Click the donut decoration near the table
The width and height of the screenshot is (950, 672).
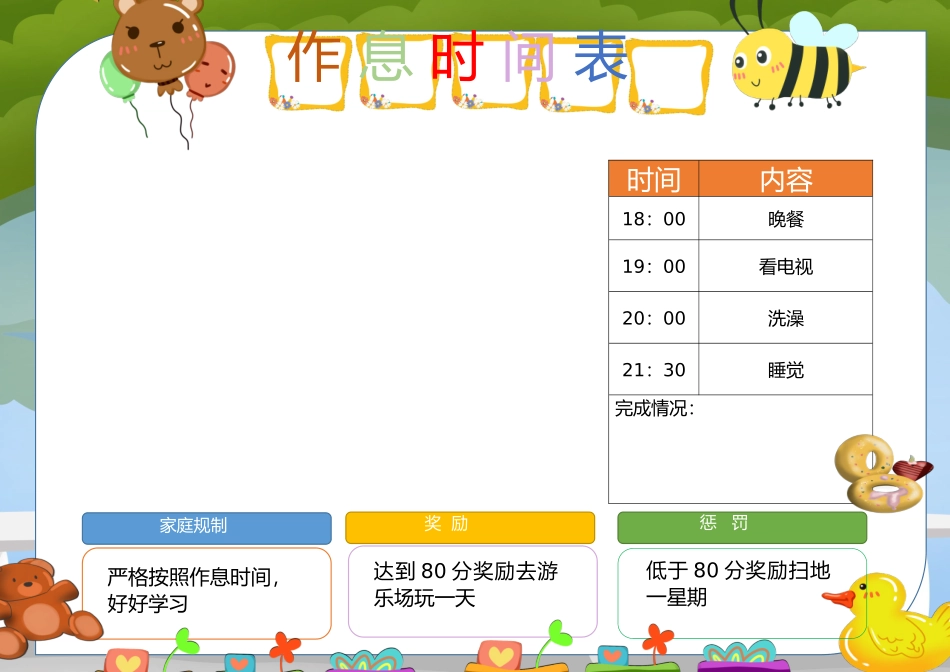tap(882, 473)
